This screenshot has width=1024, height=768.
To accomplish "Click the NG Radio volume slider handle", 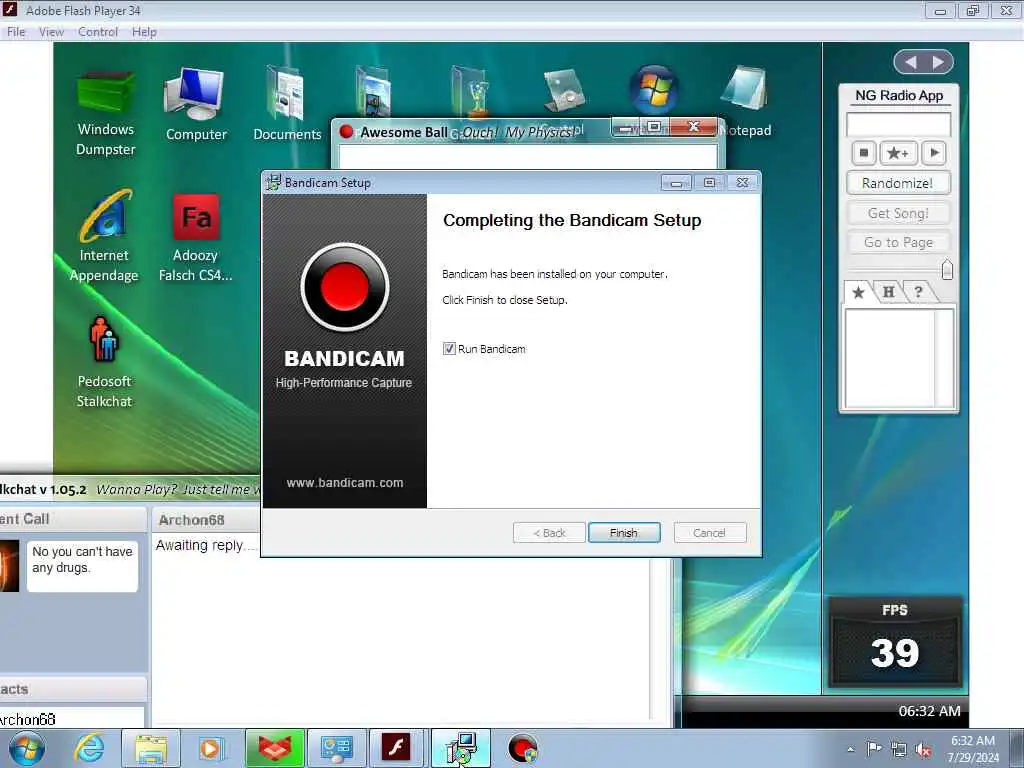I will click(948, 269).
